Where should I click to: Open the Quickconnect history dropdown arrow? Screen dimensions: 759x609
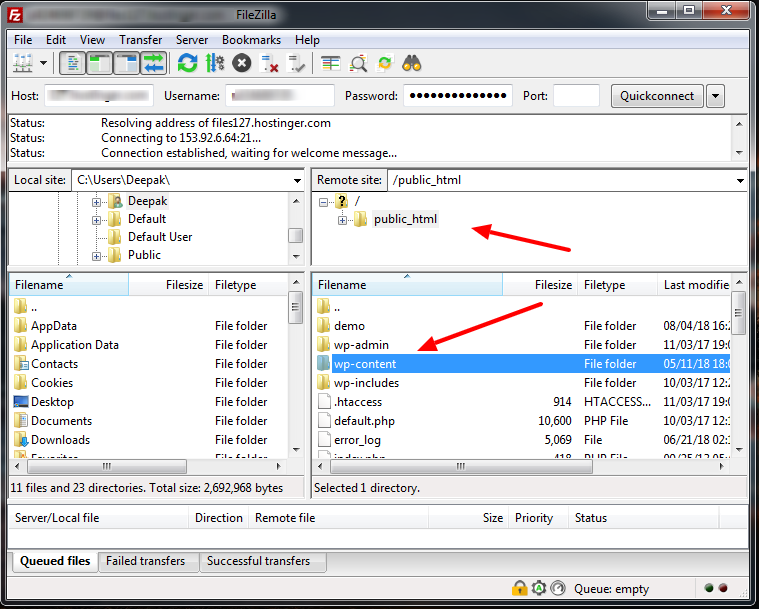click(715, 96)
